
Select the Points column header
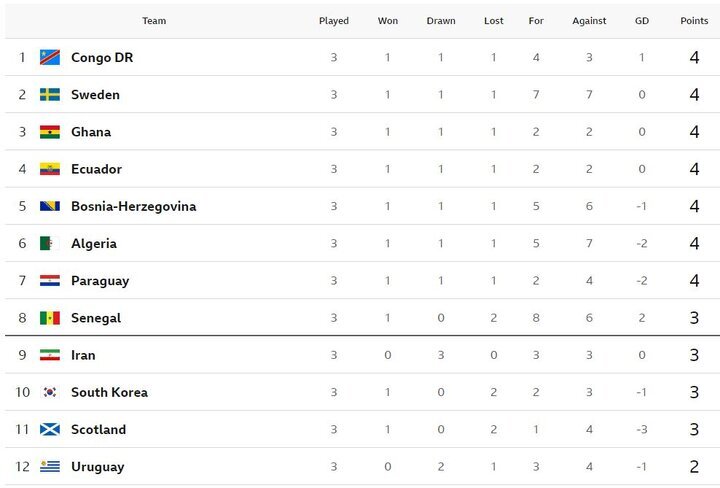click(x=694, y=21)
